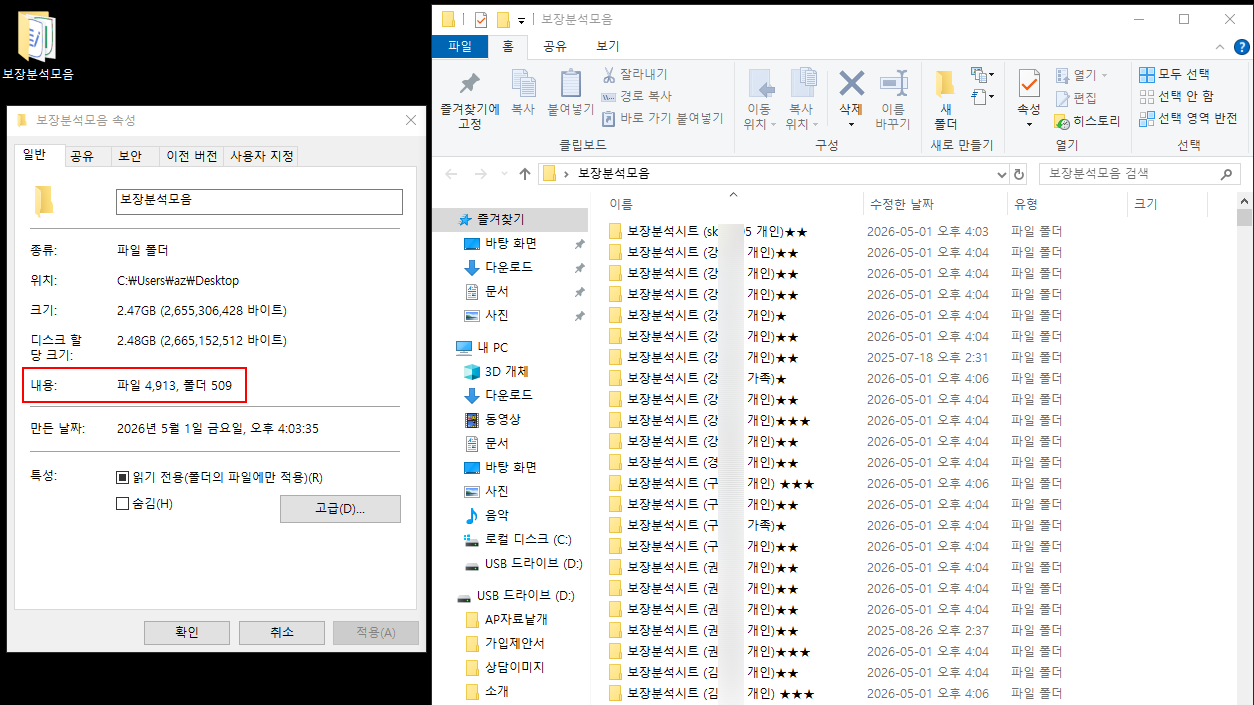1254x705 pixels.
Task: Expand the 속성 dropdown arrow in ribbon
Action: coord(1029,124)
